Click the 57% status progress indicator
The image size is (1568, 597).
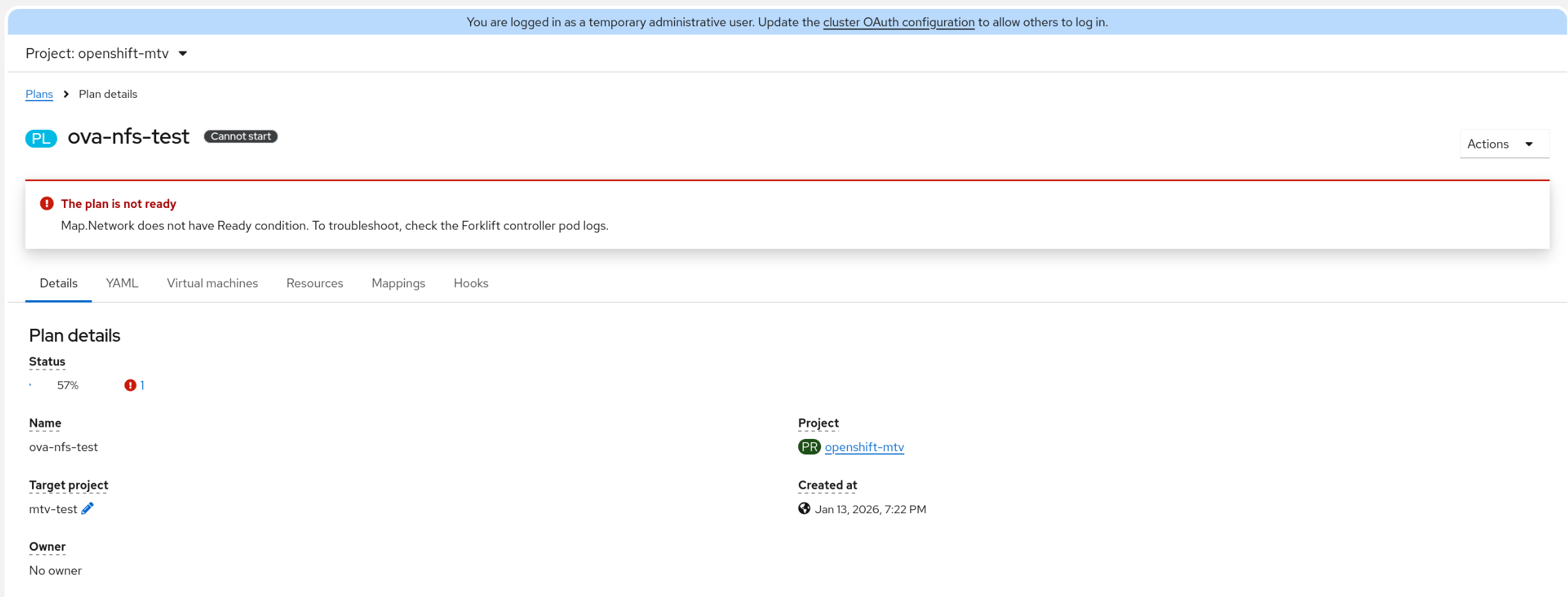pyautogui.click(x=67, y=385)
